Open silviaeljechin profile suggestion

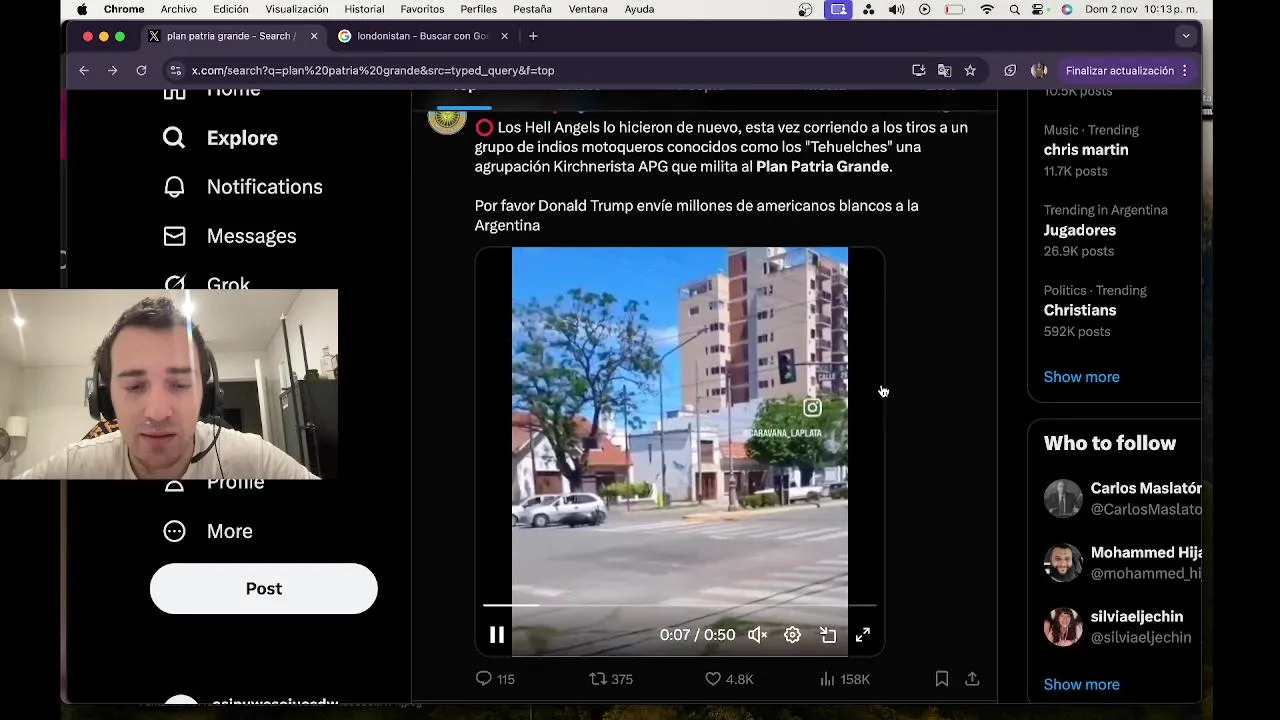click(1122, 627)
